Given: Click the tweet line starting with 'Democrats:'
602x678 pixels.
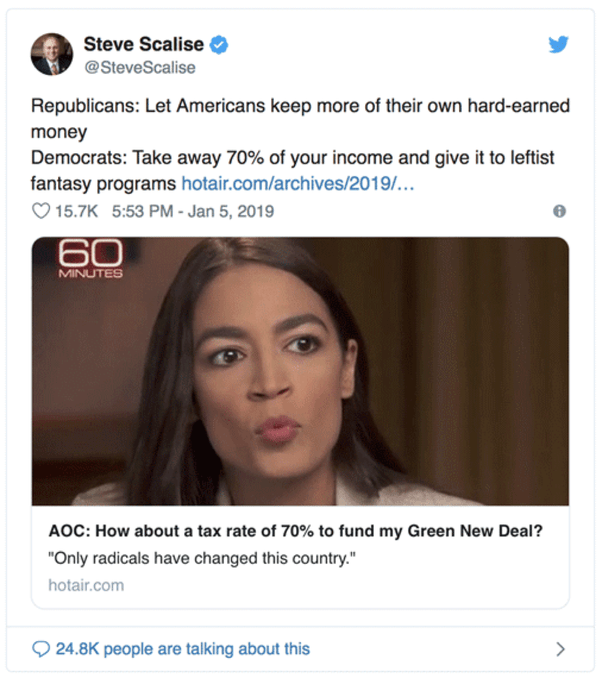Looking at the screenshot, I should [x=292, y=171].
